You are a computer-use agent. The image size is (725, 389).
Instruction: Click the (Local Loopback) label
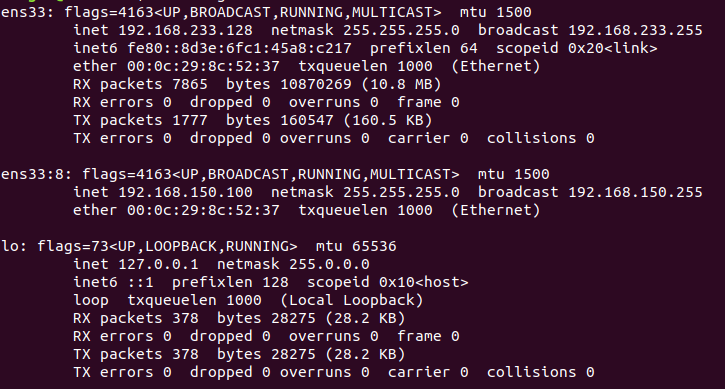click(x=352, y=301)
